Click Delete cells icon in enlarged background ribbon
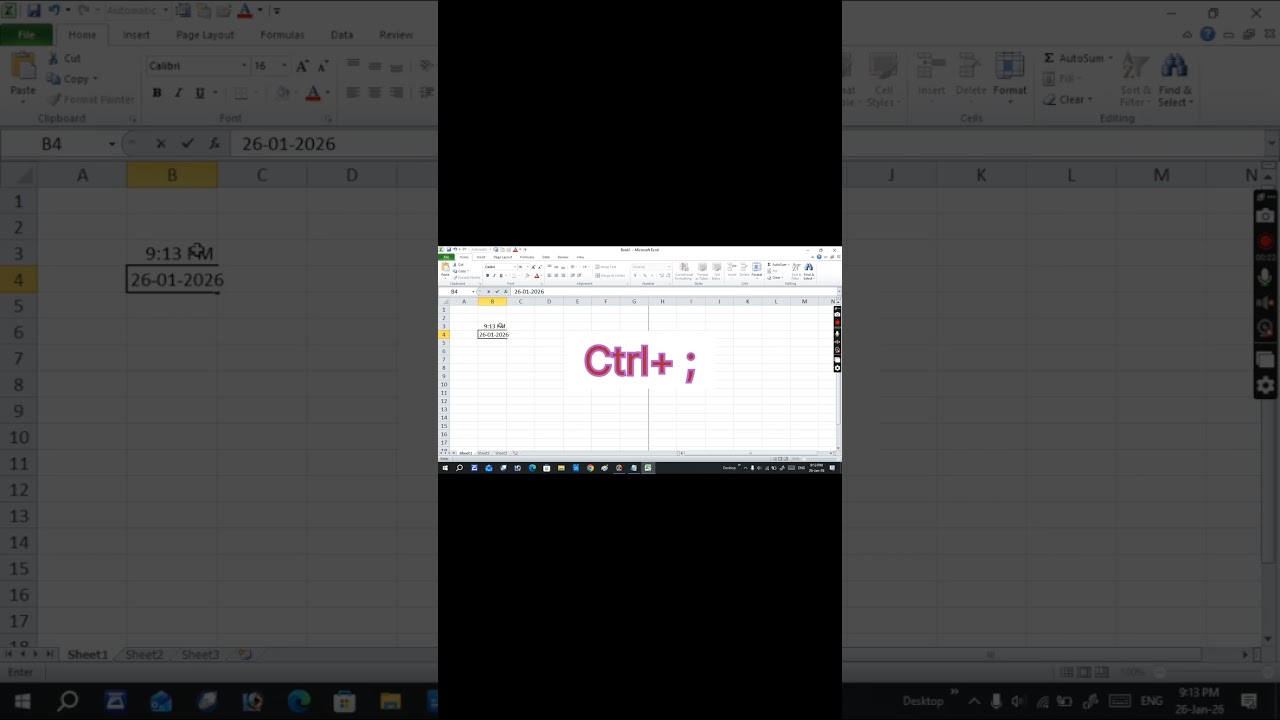 pos(970,67)
